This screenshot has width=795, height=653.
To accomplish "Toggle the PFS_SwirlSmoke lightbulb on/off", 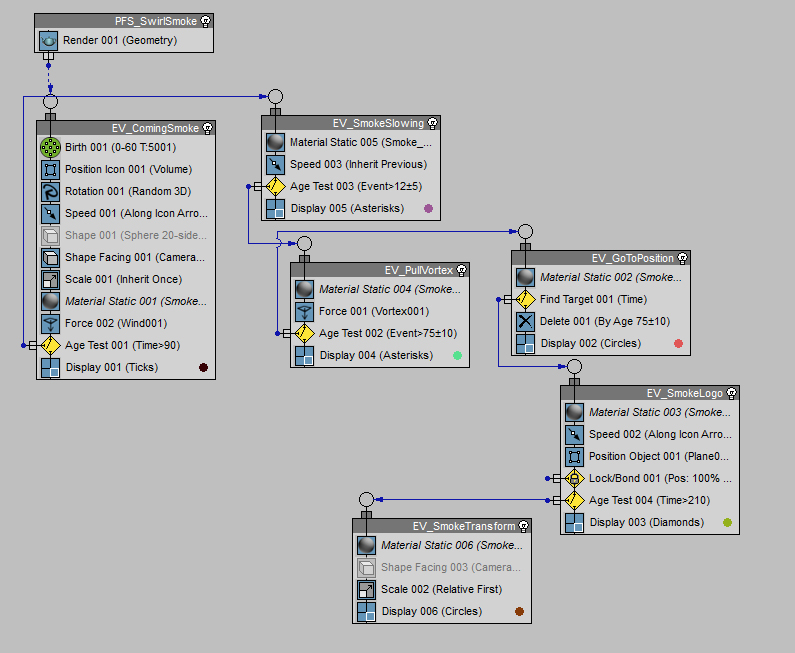I will [x=205, y=20].
